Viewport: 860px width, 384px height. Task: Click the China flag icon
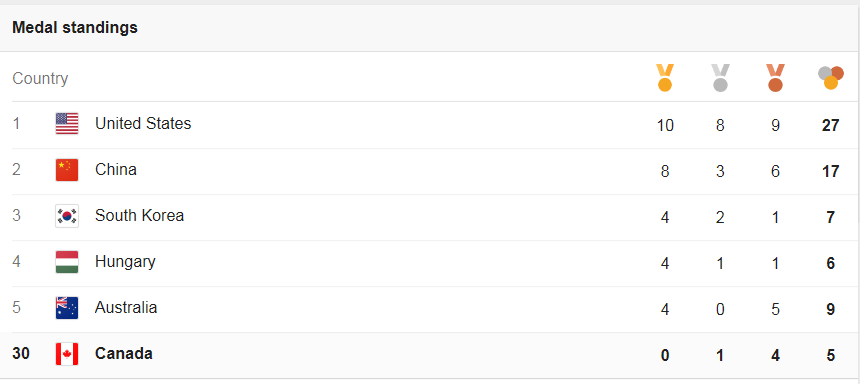coord(67,170)
